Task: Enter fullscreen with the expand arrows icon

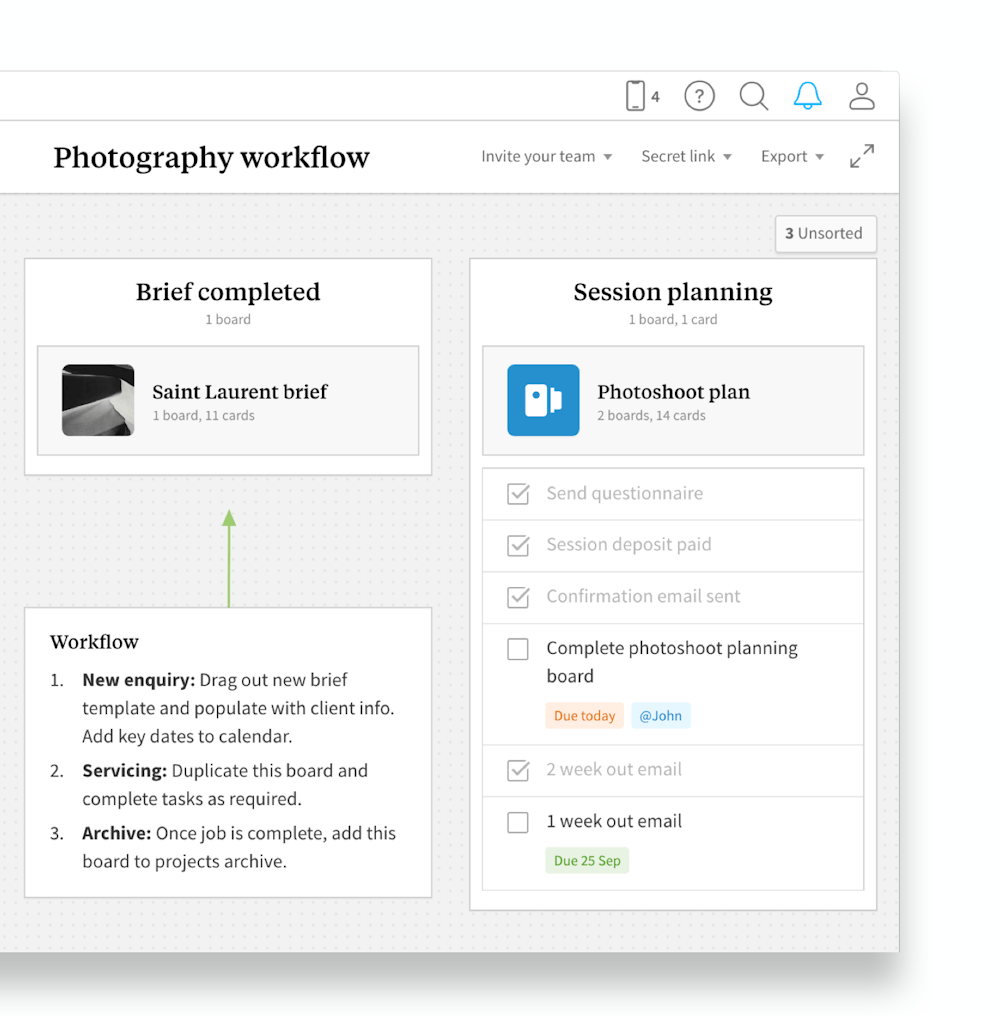Action: [x=862, y=156]
